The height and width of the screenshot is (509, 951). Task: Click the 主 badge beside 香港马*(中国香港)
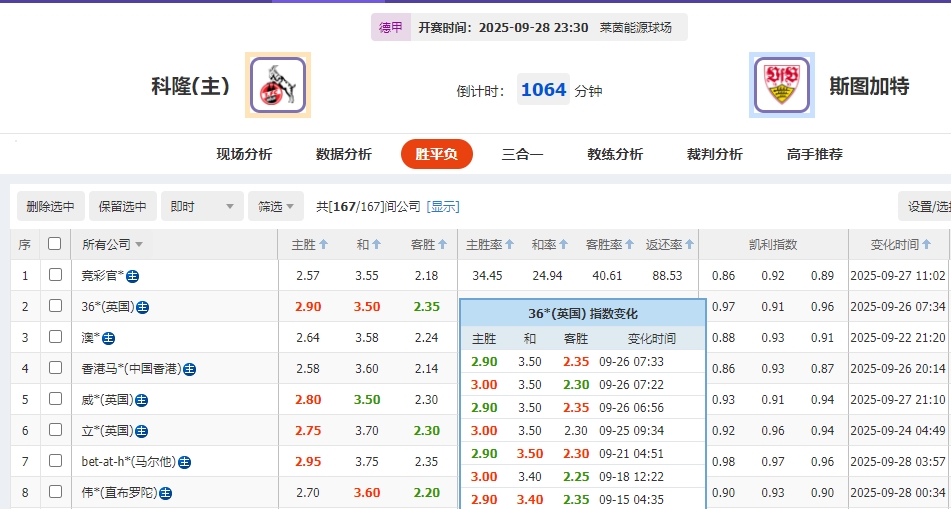(x=189, y=369)
